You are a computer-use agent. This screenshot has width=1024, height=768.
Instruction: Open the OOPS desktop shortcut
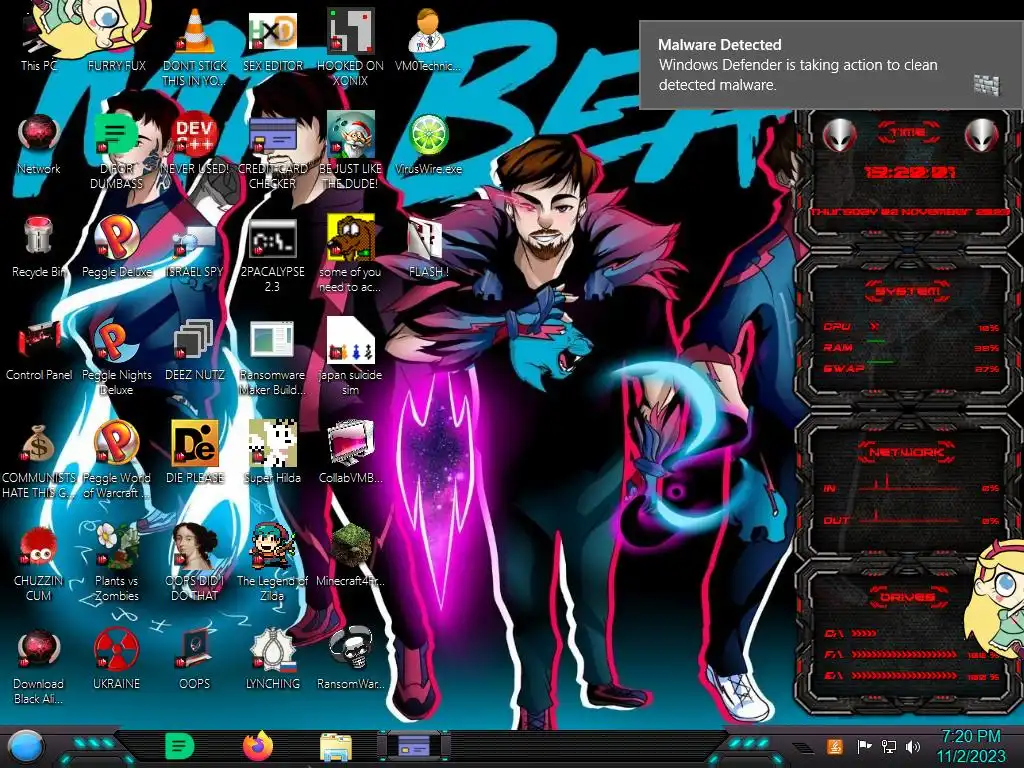(x=195, y=660)
